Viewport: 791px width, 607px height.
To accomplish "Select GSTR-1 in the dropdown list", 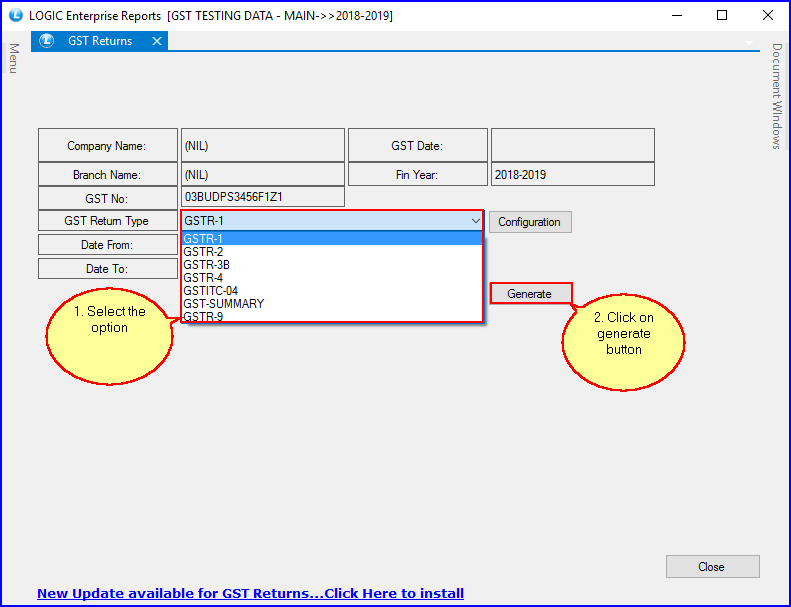I will point(332,238).
